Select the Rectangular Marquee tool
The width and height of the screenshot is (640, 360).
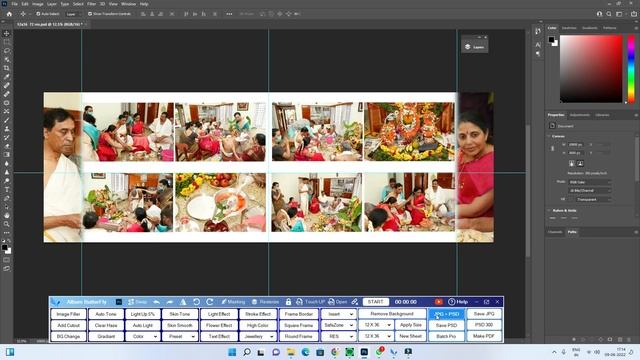click(7, 42)
